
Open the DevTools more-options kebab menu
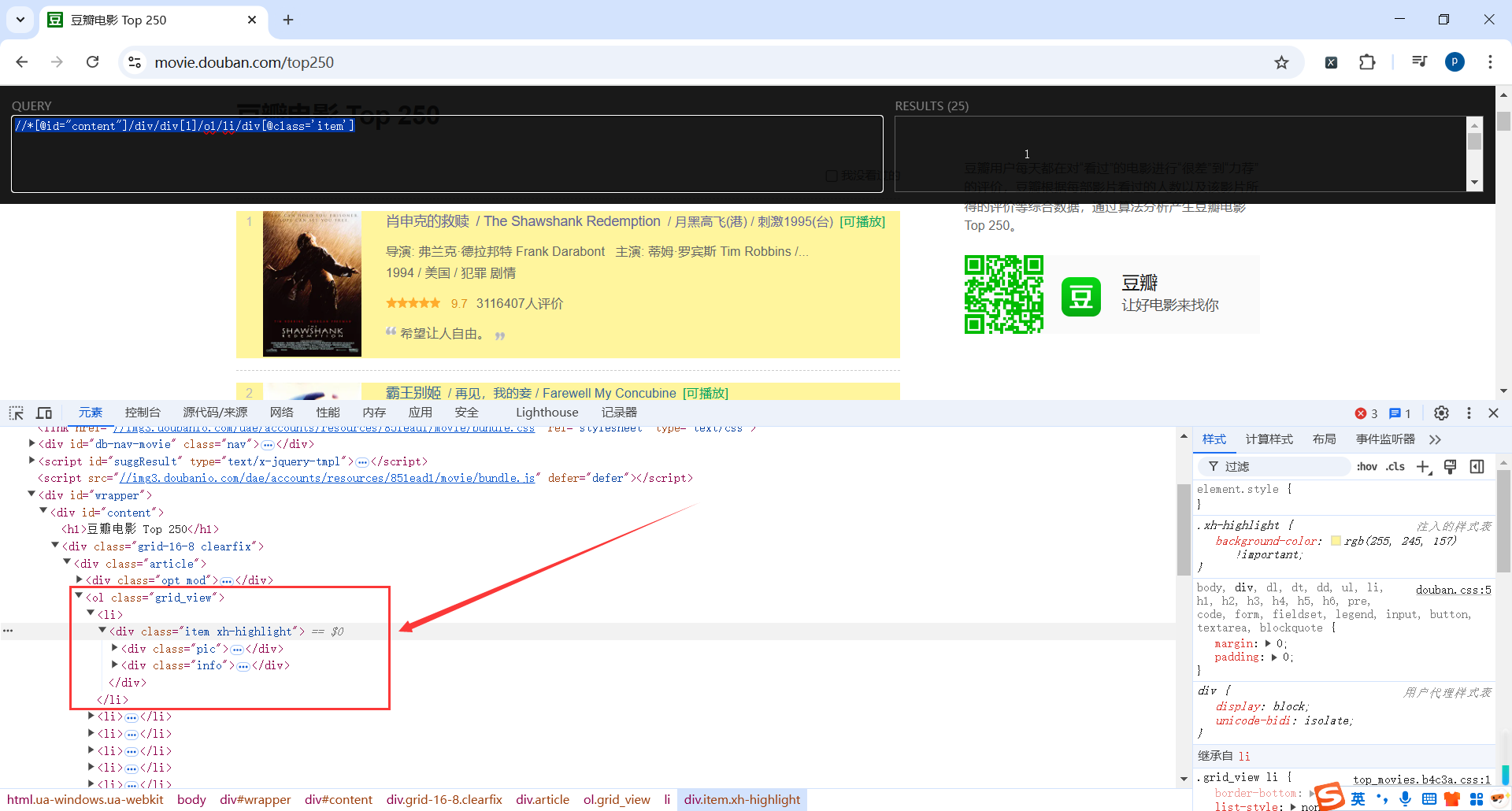1468,413
